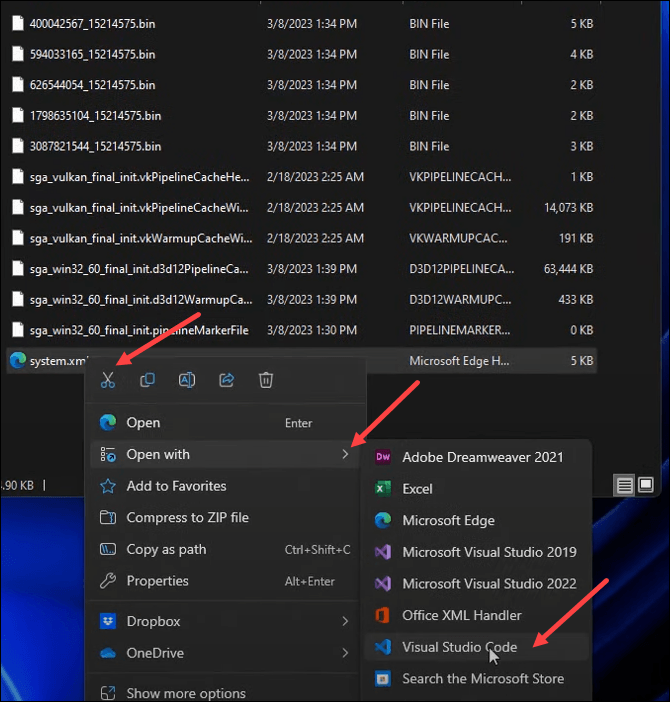Click Search the Microsoft Store
670x702 pixels.
482,678
